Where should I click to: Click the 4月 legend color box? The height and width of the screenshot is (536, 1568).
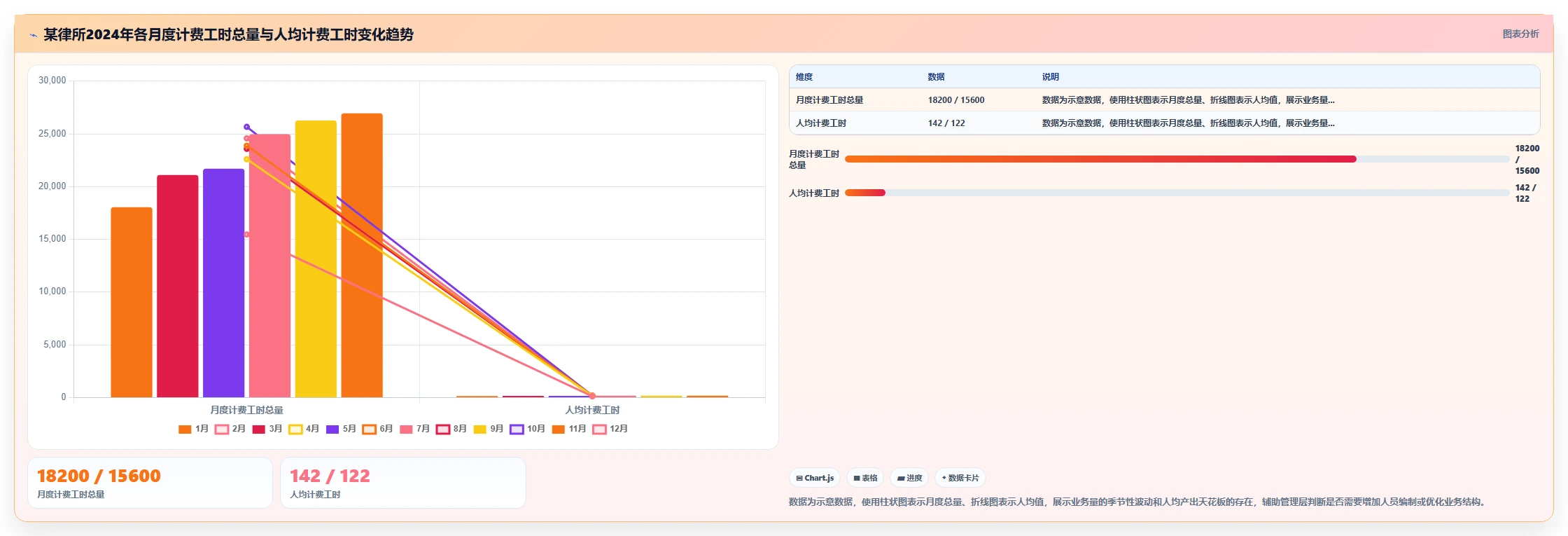click(295, 430)
